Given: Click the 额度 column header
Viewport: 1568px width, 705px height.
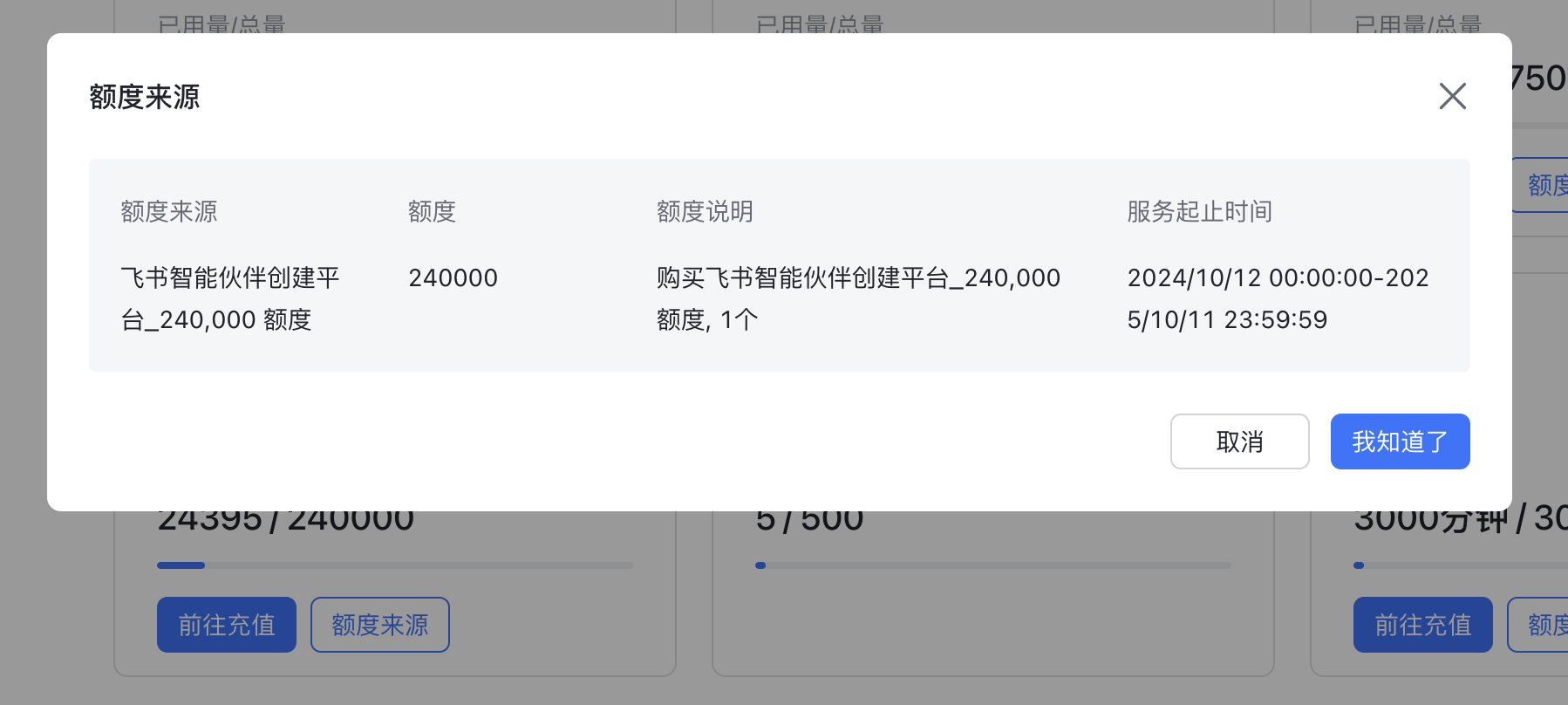Looking at the screenshot, I should (x=433, y=211).
